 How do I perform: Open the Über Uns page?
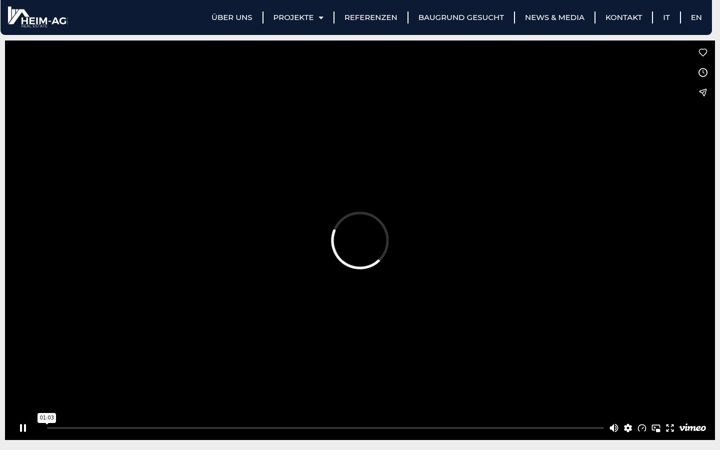(x=232, y=17)
